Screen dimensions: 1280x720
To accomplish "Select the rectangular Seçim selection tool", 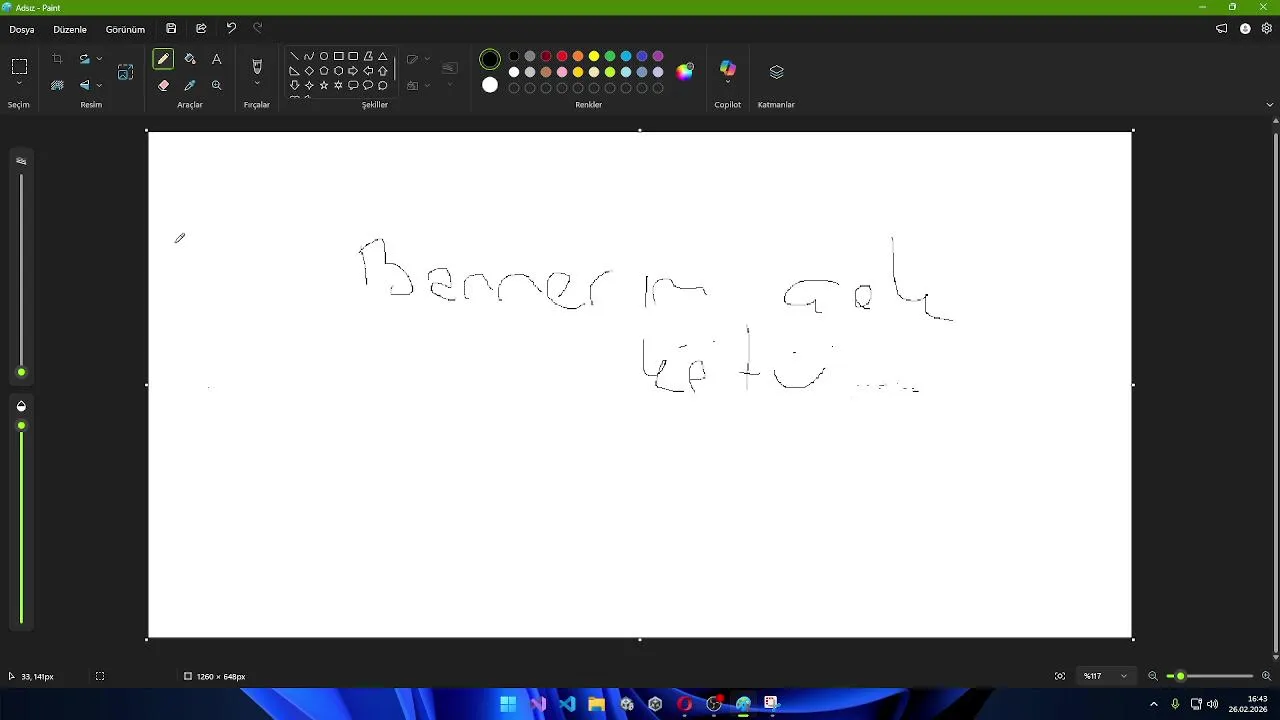I will tap(19, 67).
